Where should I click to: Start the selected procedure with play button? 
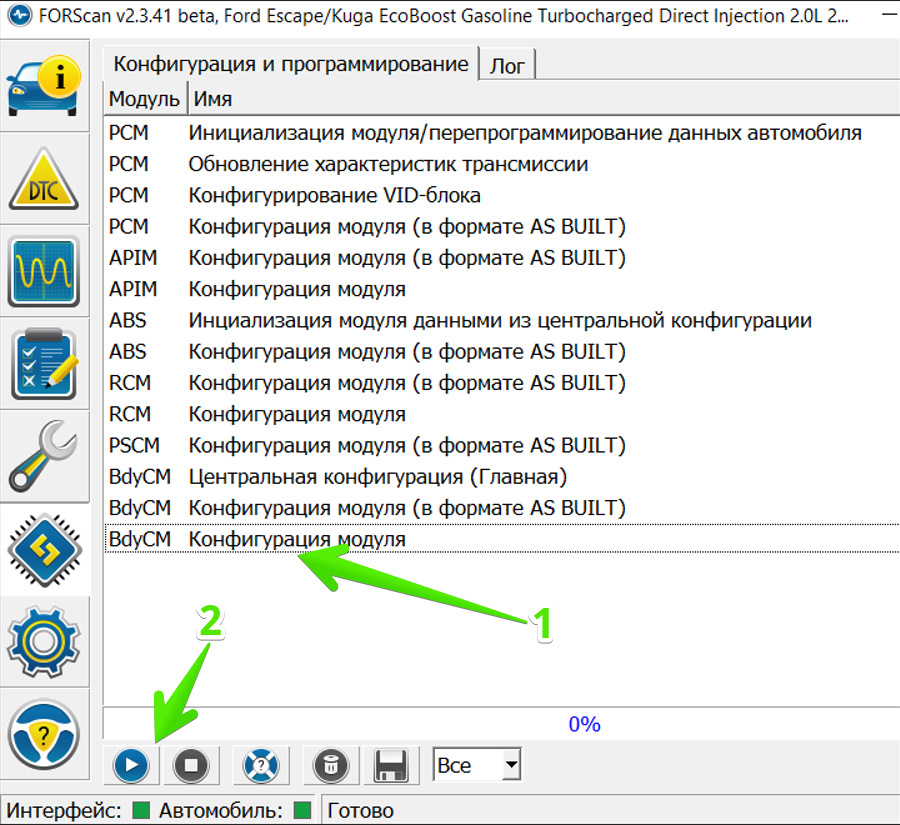[131, 765]
